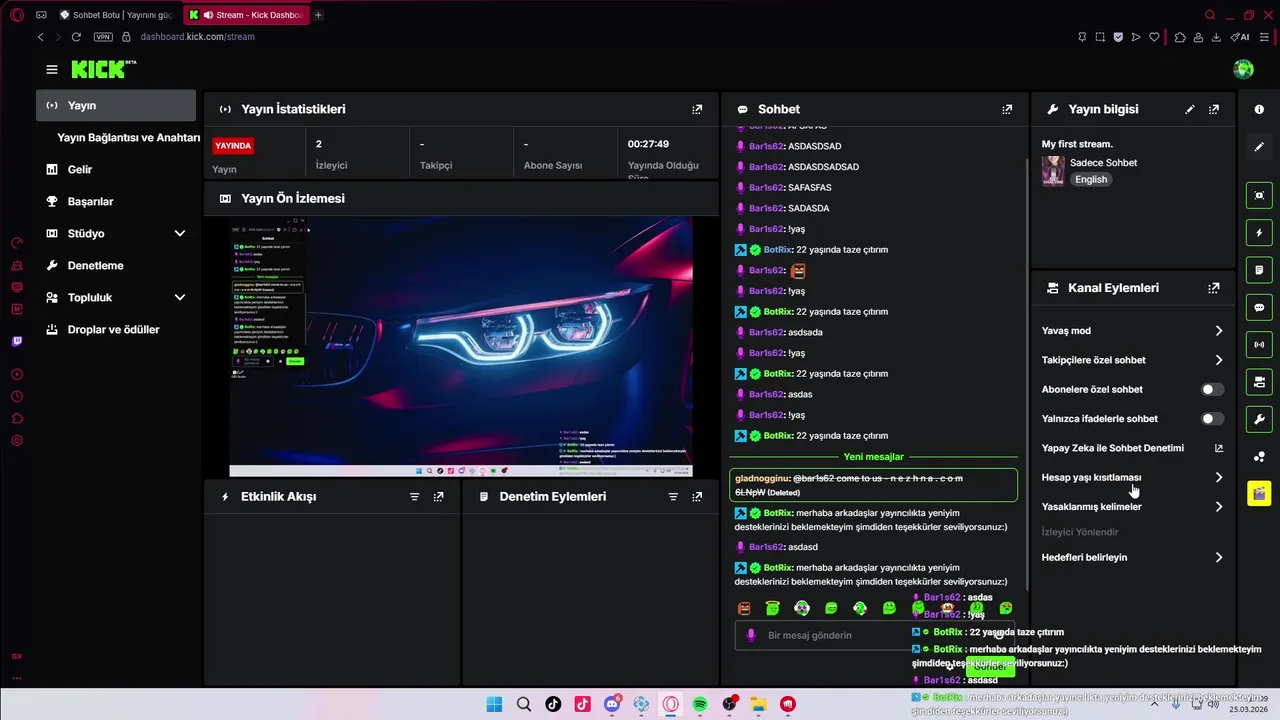Screen dimensions: 1280x720
Task: Toggle Abonelere özel sohbet switch
Action: (x=1212, y=389)
